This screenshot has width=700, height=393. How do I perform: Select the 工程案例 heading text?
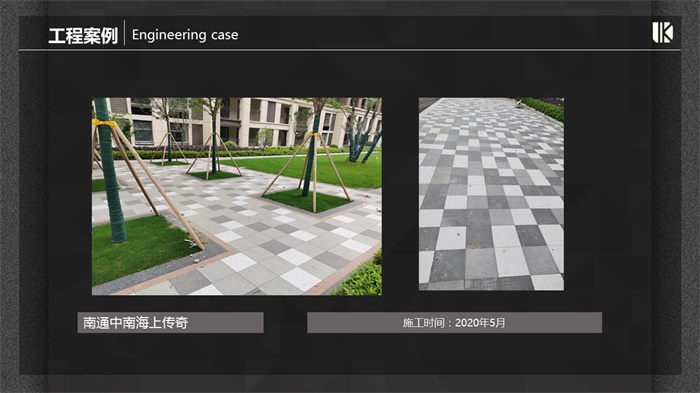coord(83,35)
